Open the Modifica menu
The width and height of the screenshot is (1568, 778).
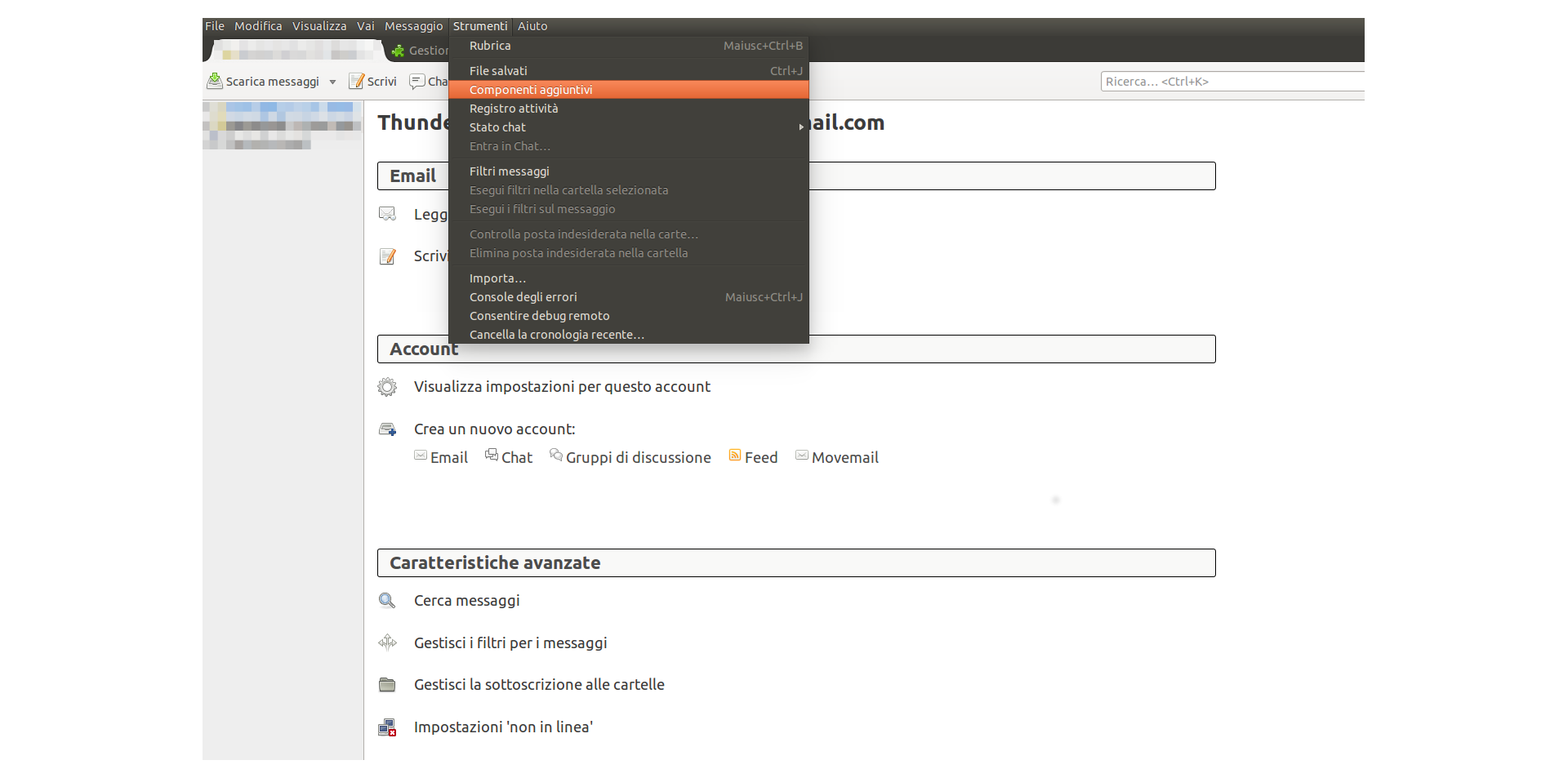258,26
